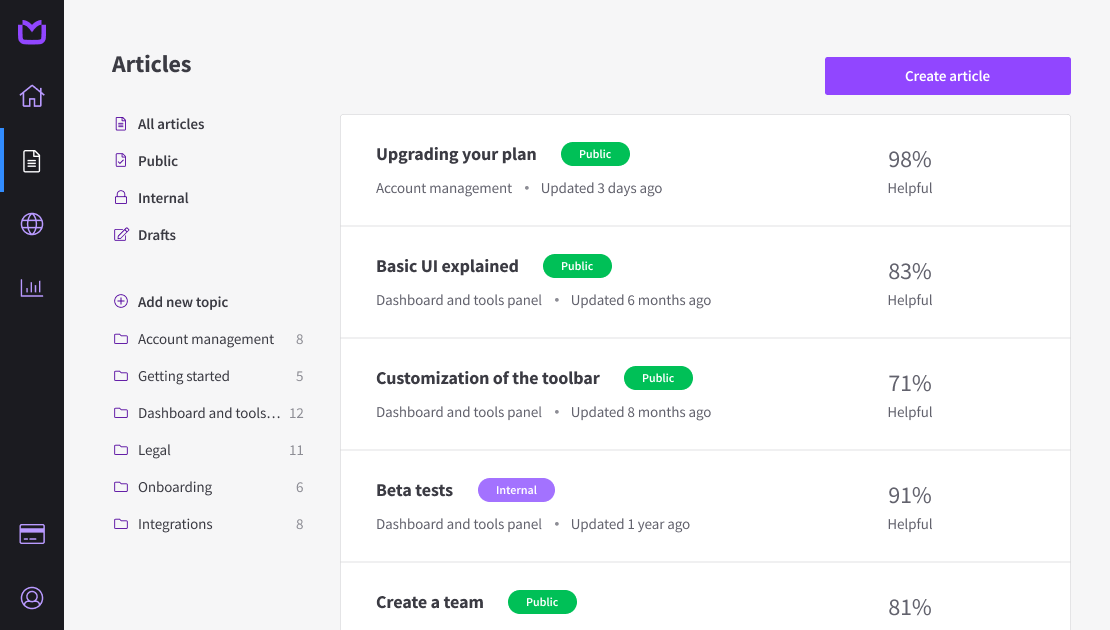Click the lock icon beside Internal

pos(120,197)
